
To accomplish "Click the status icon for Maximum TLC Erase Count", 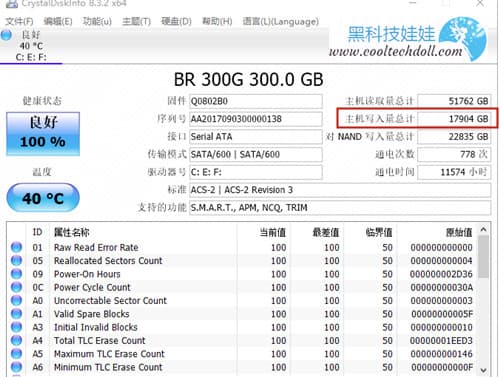I will [16, 354].
